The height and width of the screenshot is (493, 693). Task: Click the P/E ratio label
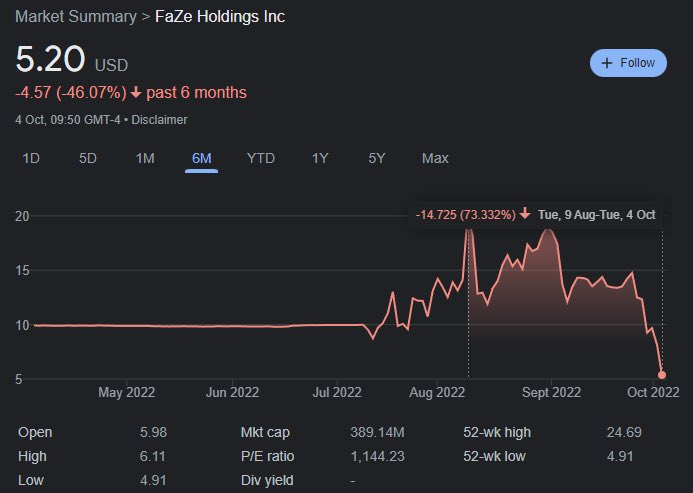(x=267, y=456)
